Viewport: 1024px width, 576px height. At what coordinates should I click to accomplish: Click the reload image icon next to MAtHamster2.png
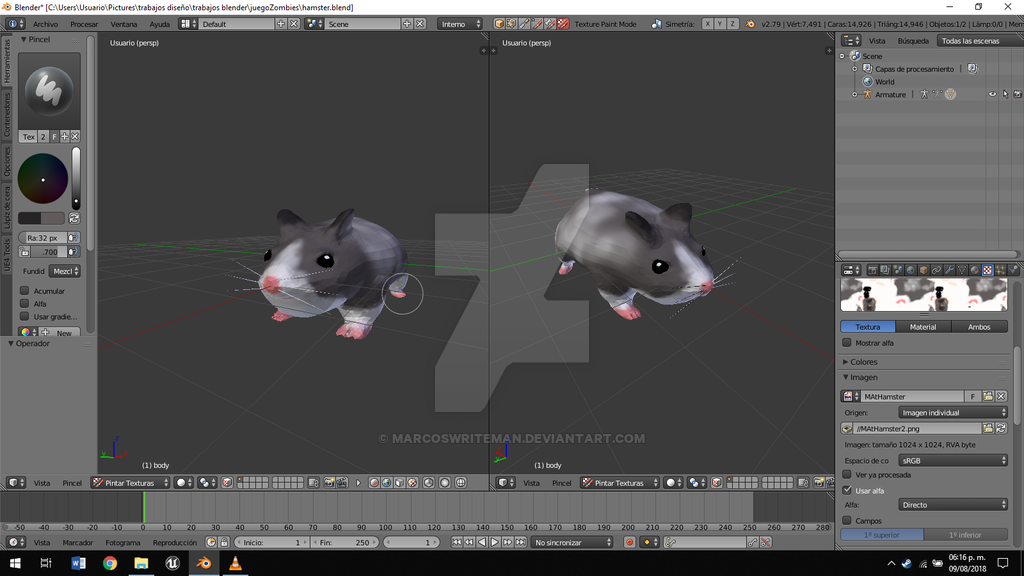[x=1001, y=428]
